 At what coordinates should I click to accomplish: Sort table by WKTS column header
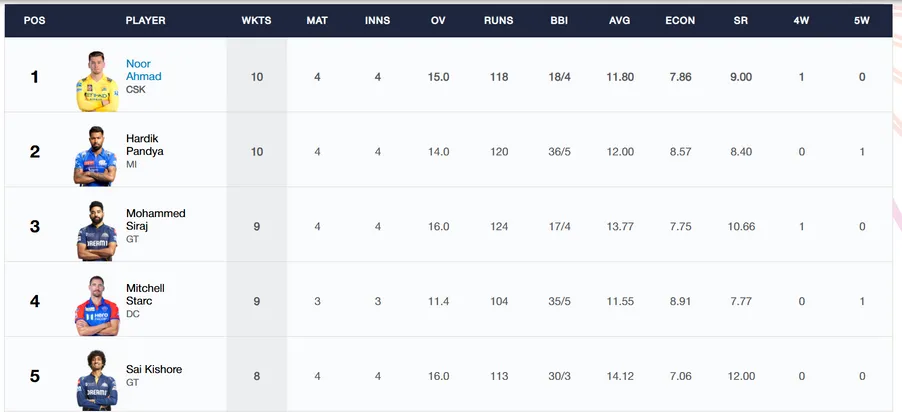(257, 20)
